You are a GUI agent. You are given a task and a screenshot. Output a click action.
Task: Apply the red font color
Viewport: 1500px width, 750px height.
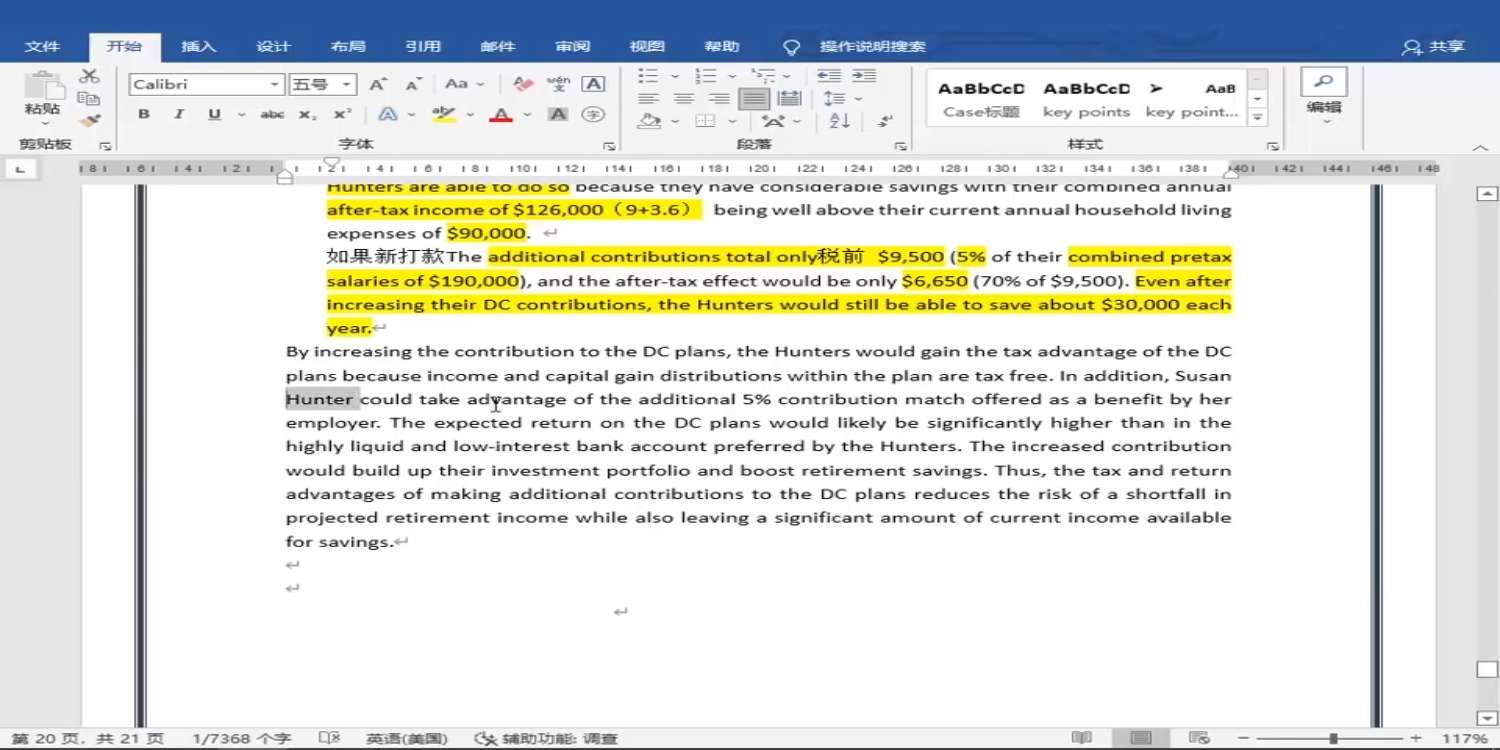[x=501, y=115]
